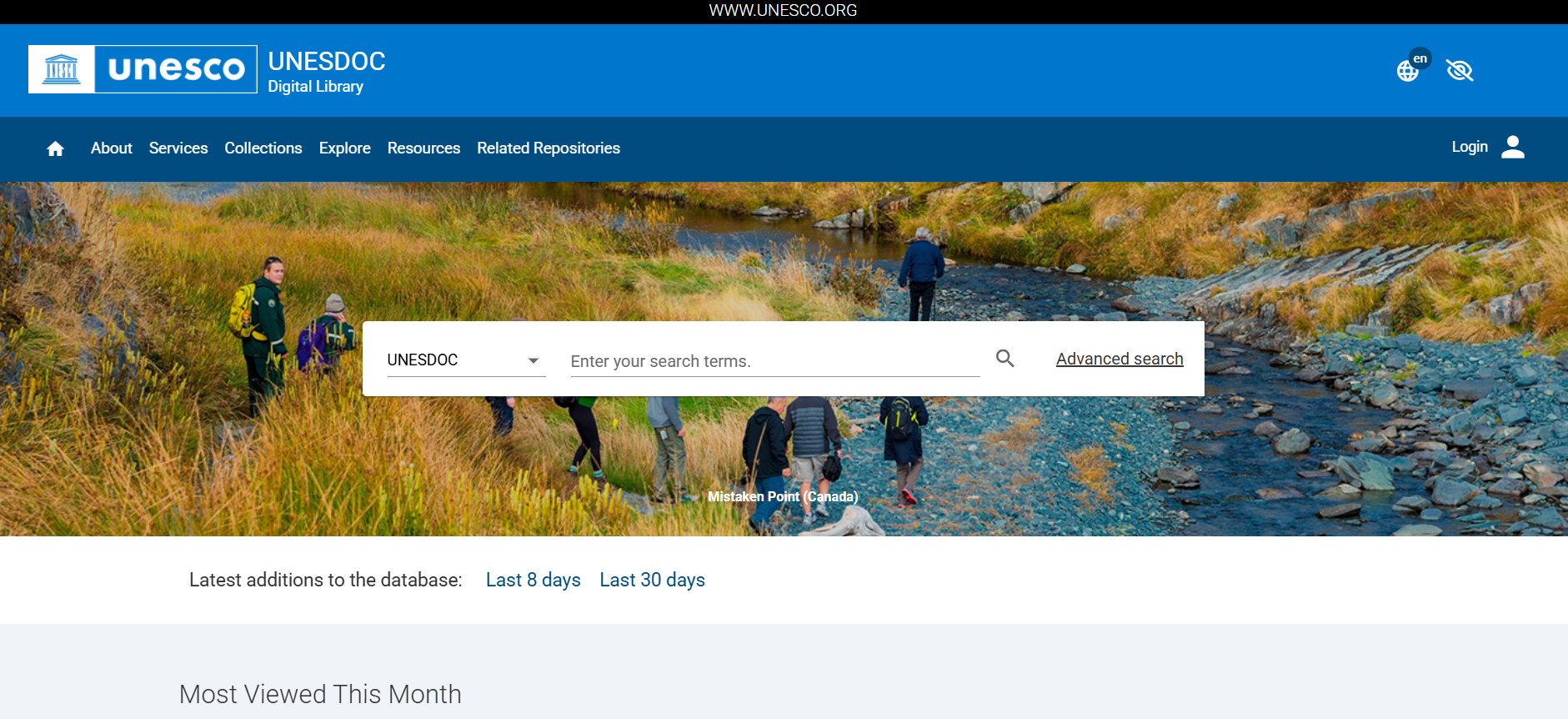Click the magnifying glass search icon
Image resolution: width=1568 pixels, height=719 pixels.
coord(1005,359)
